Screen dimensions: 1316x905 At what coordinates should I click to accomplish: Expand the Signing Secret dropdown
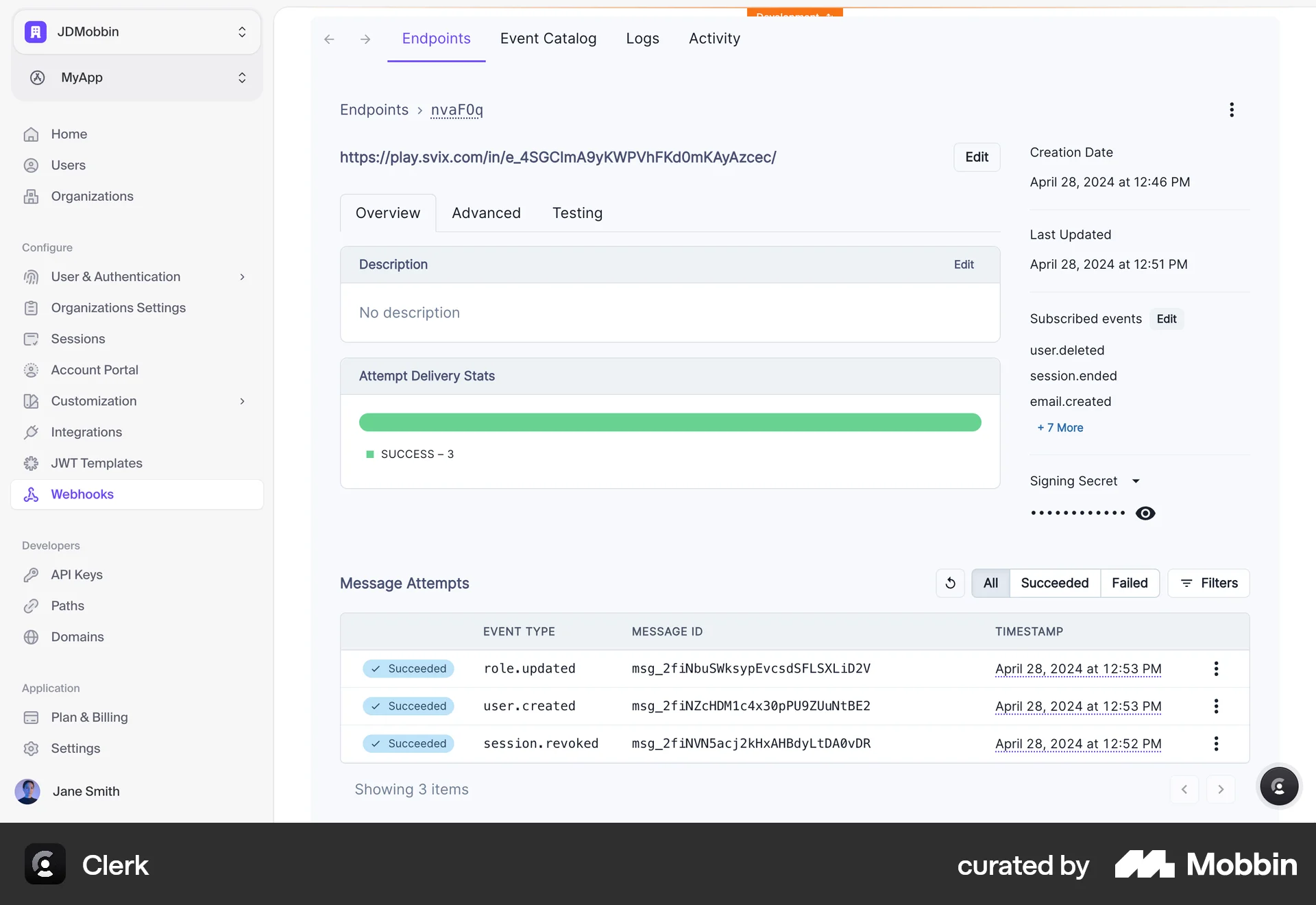[1136, 481]
